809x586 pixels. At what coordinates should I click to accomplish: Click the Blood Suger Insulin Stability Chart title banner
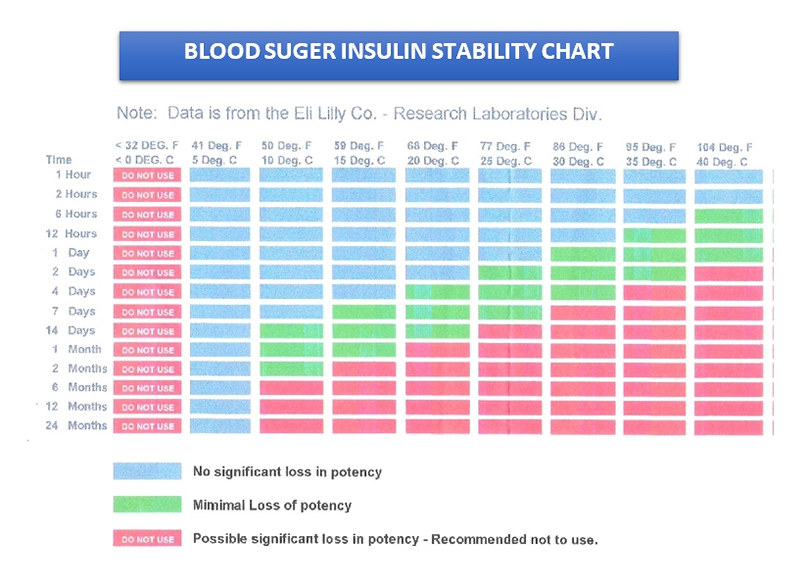pyautogui.click(x=399, y=56)
